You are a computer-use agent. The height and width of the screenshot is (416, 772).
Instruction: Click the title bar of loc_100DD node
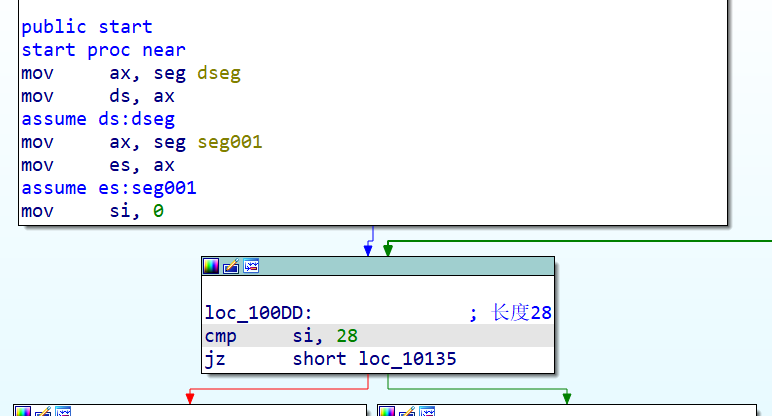click(378, 266)
